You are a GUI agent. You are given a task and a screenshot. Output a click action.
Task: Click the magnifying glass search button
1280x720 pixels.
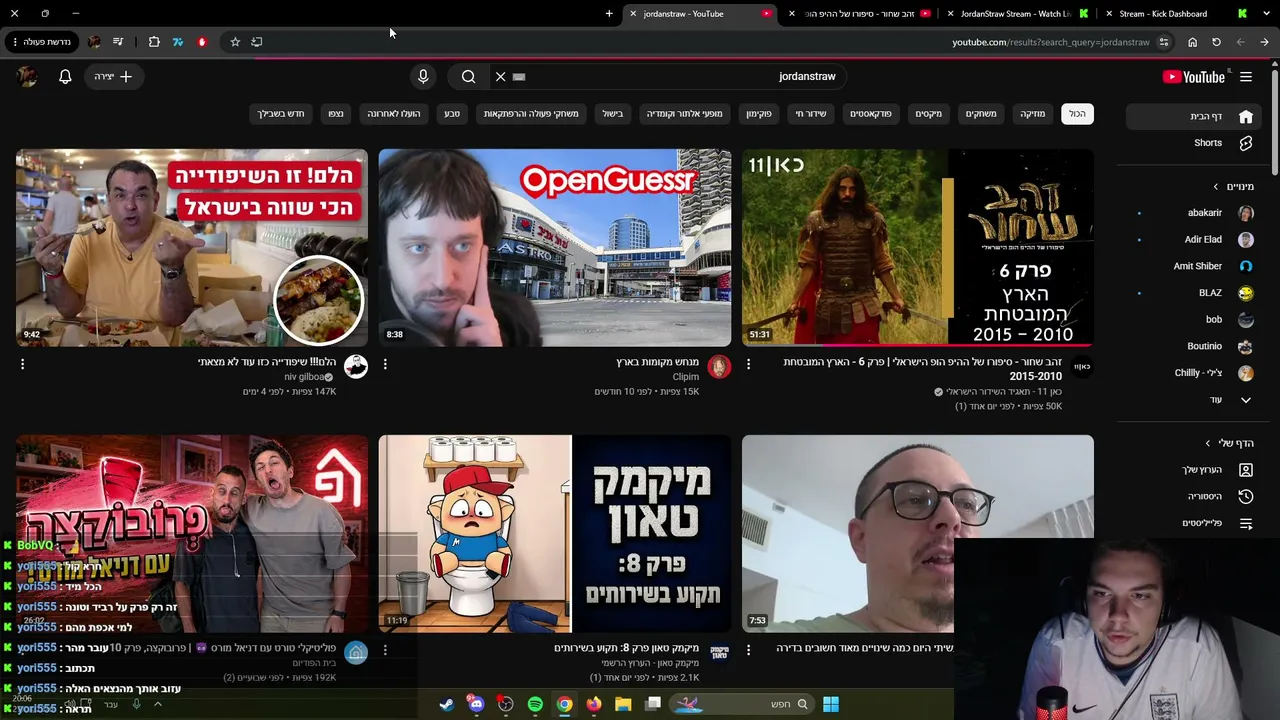click(468, 76)
